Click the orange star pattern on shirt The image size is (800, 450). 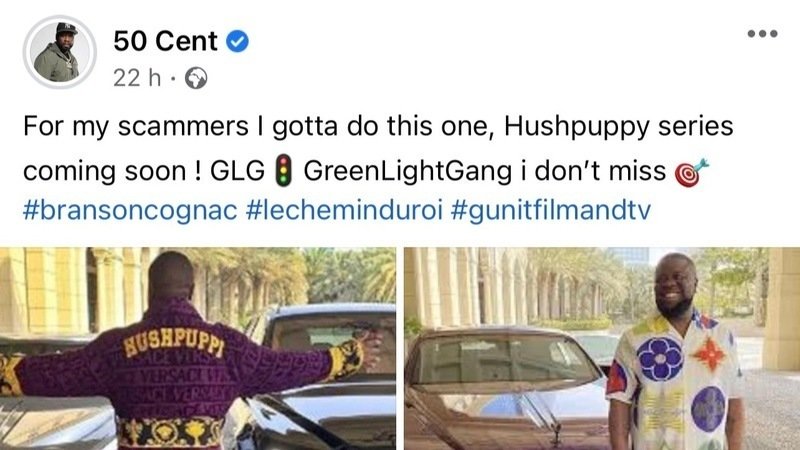pyautogui.click(x=709, y=354)
